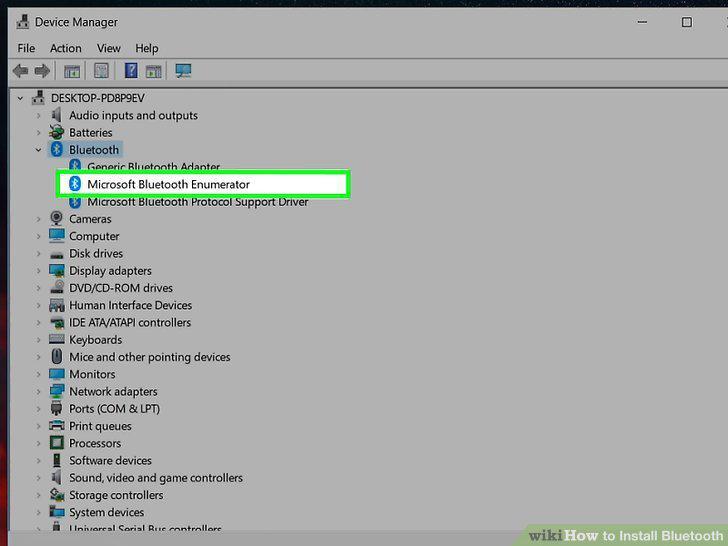Click the Storage controllers icon
Image resolution: width=728 pixels, height=546 pixels.
pos(57,494)
